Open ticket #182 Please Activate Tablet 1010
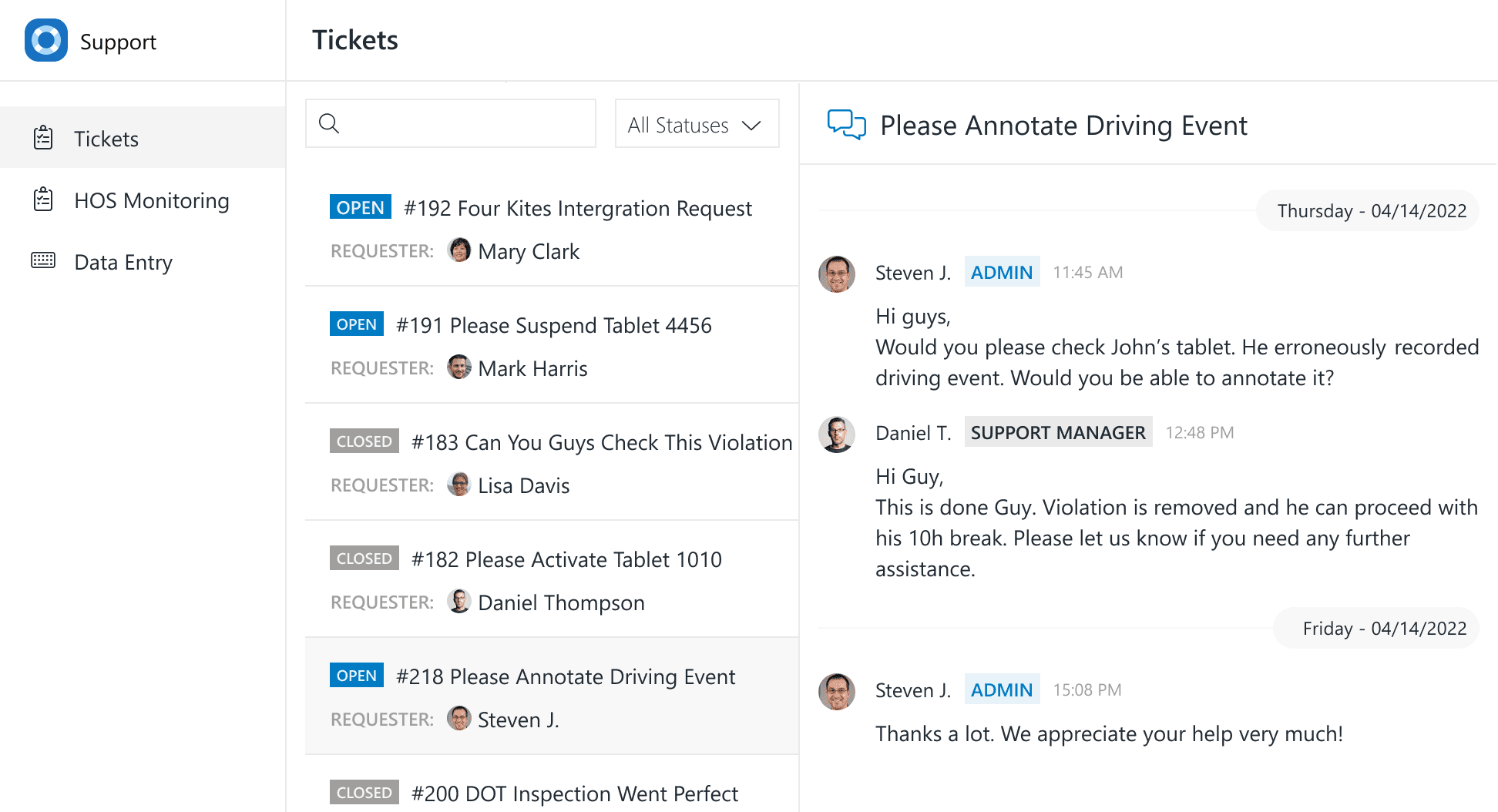Screen dimensions: 1498x812 click(552, 579)
